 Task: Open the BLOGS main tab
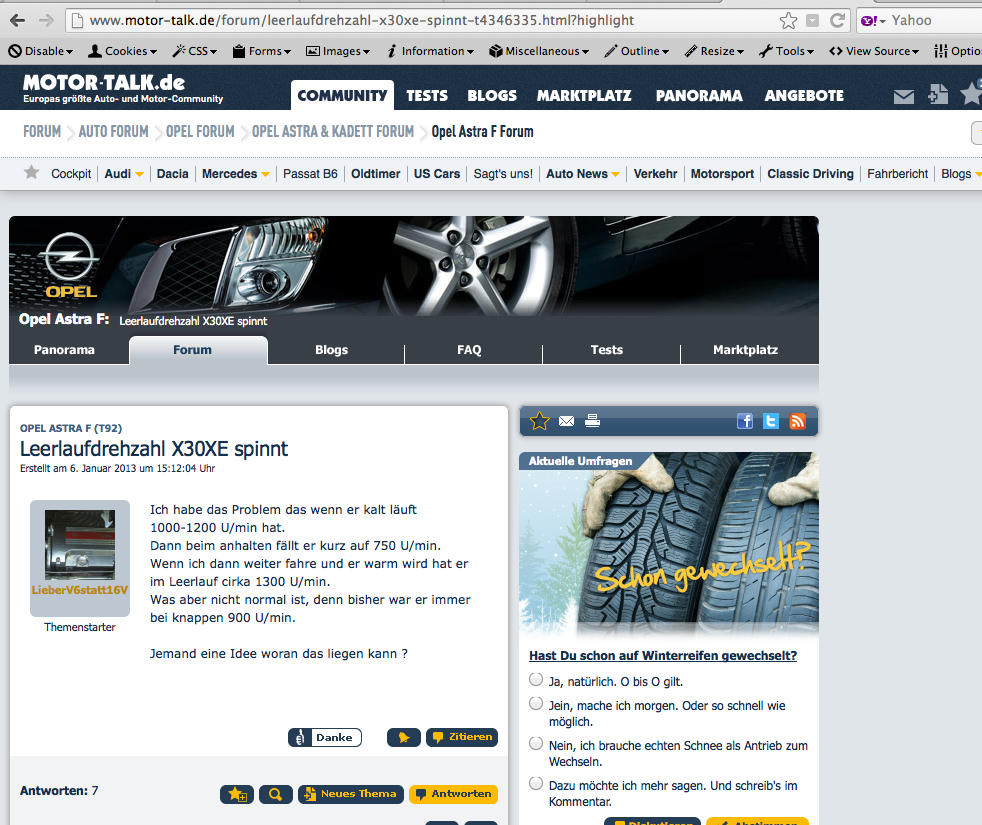pos(492,96)
